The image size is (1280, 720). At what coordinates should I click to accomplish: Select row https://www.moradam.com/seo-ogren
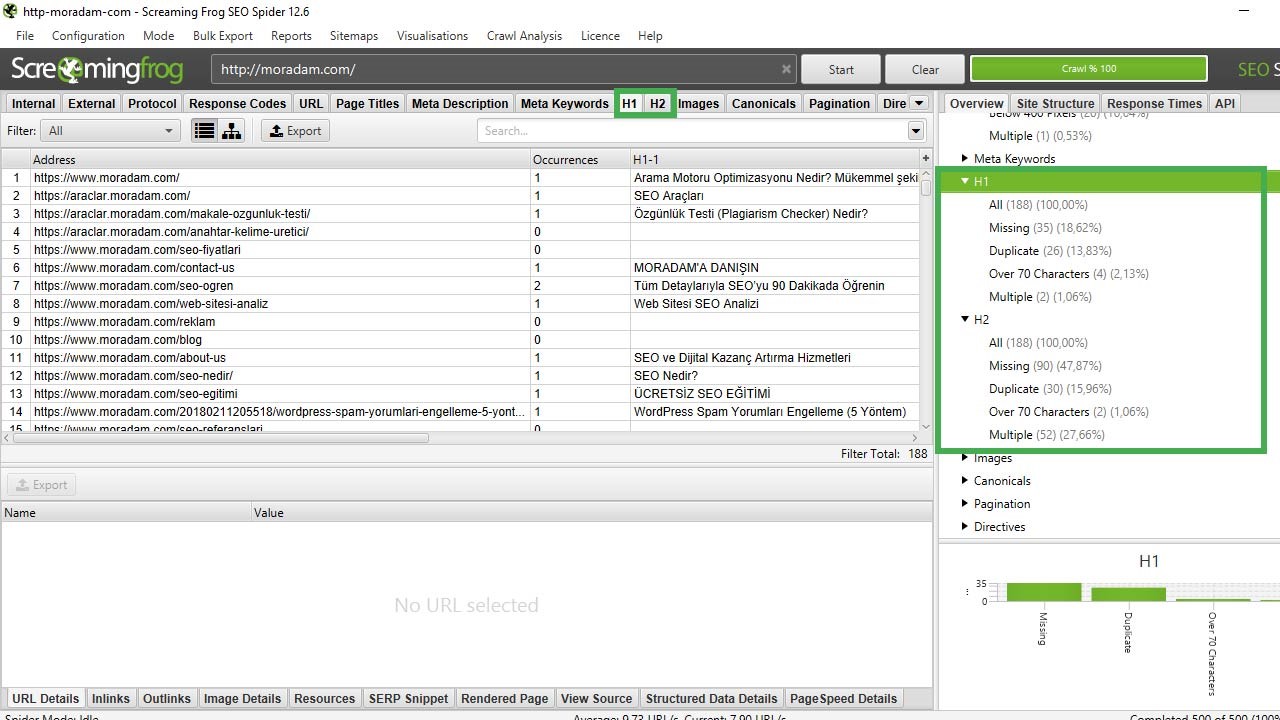click(460, 286)
